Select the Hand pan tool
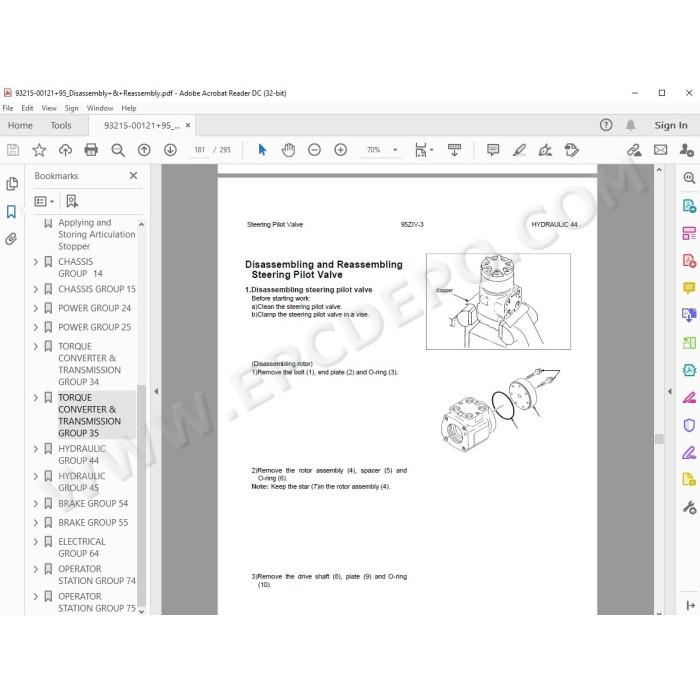Screen dimensions: 700x700 coord(288,150)
